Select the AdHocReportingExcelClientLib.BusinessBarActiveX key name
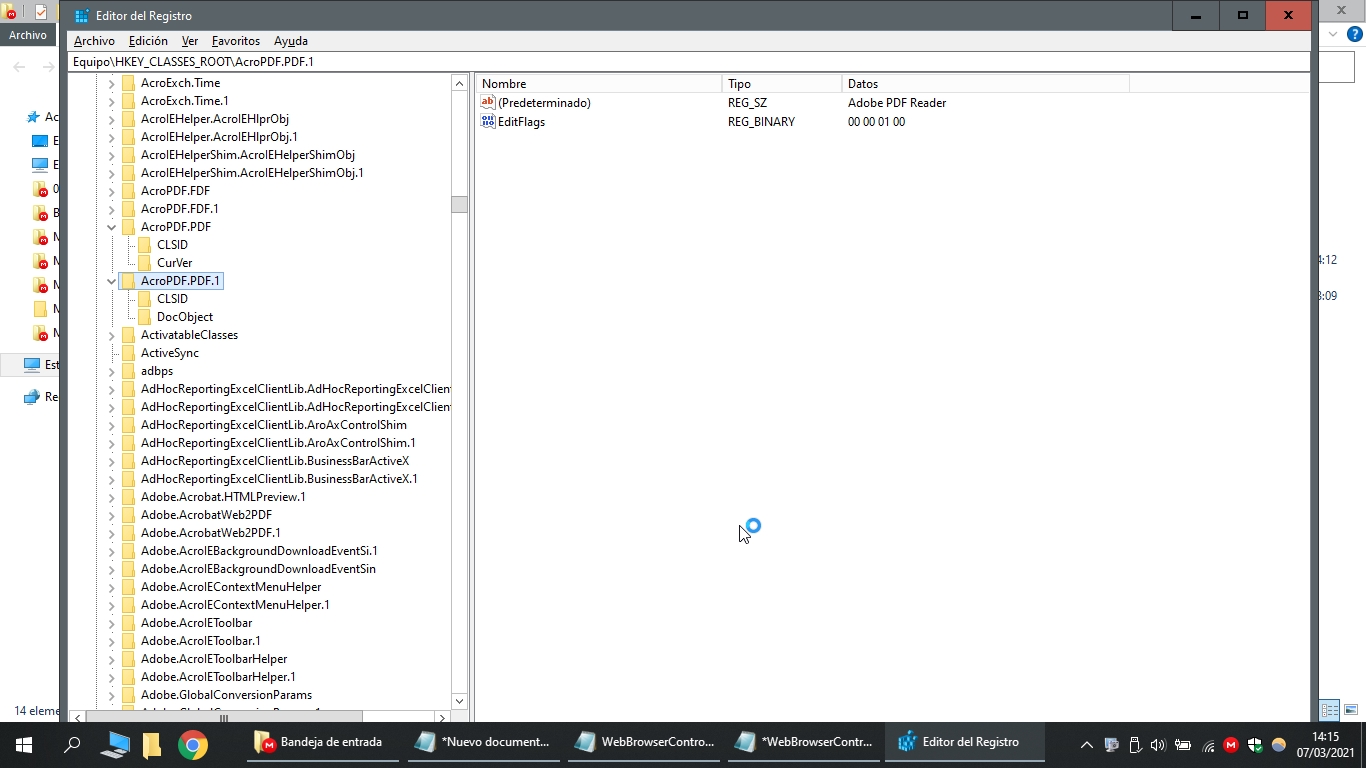The image size is (1366, 768). click(275, 461)
